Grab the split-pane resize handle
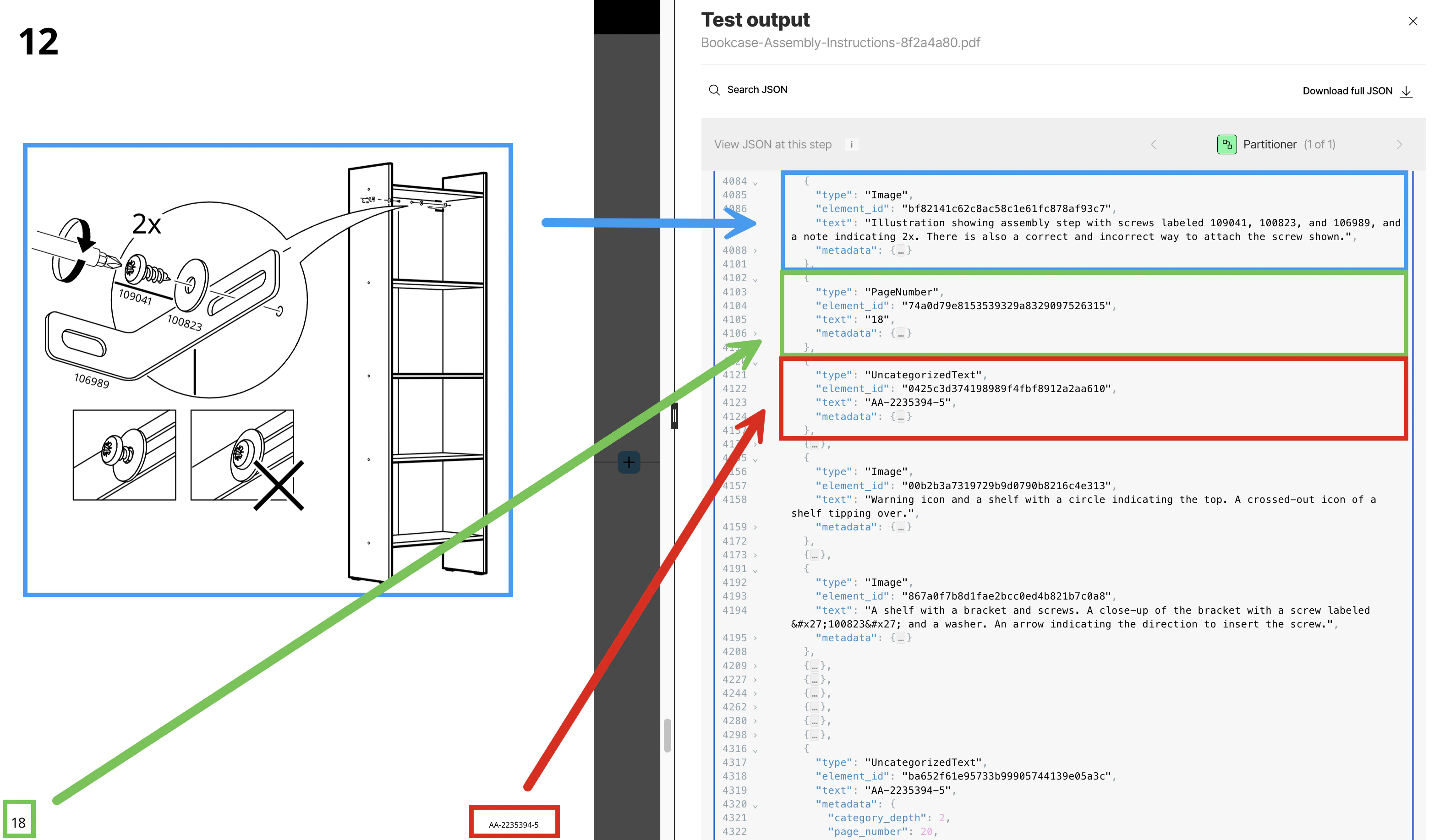The height and width of the screenshot is (840, 1434). tap(674, 416)
